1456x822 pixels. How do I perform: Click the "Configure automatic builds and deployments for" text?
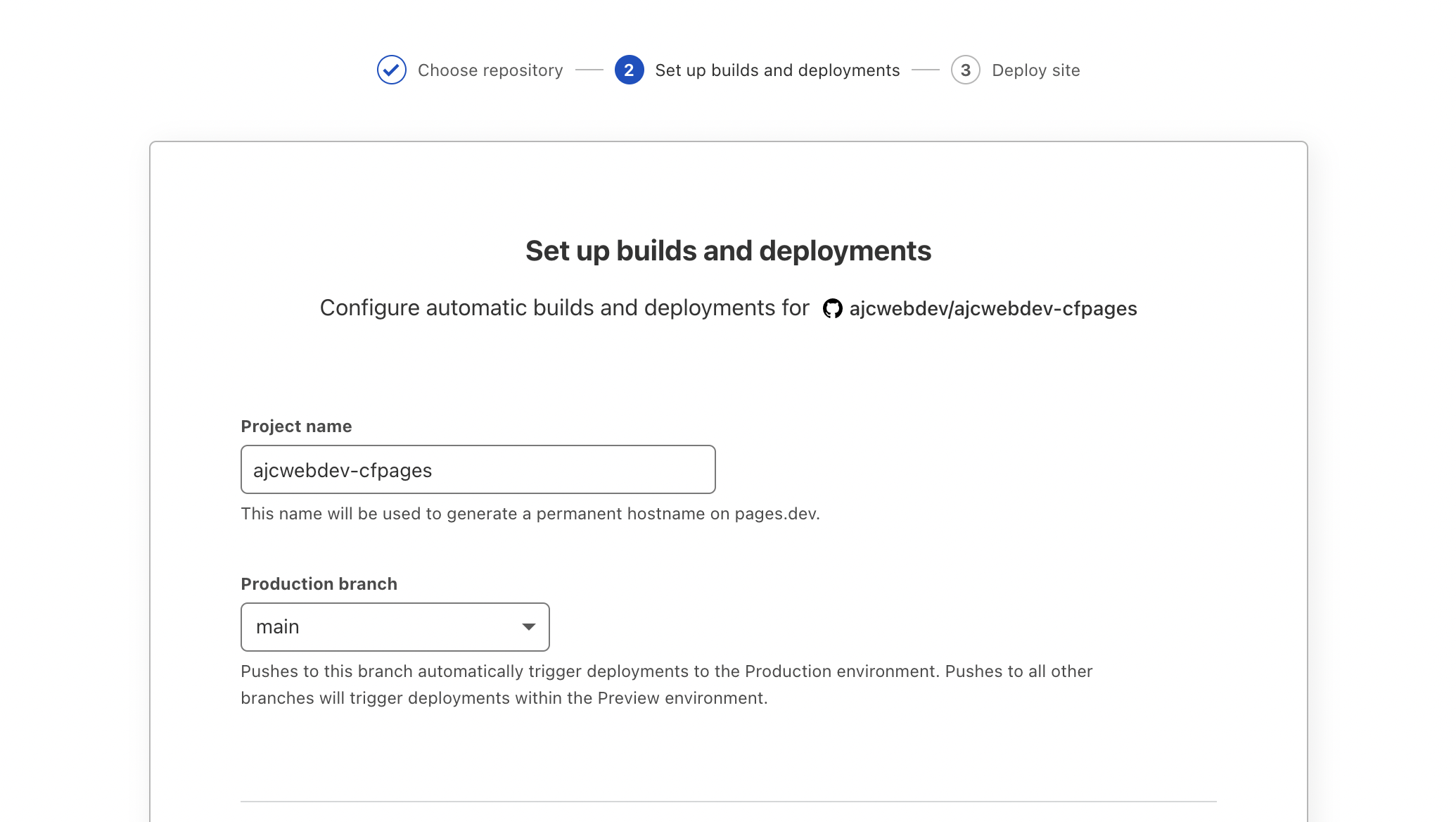[564, 308]
